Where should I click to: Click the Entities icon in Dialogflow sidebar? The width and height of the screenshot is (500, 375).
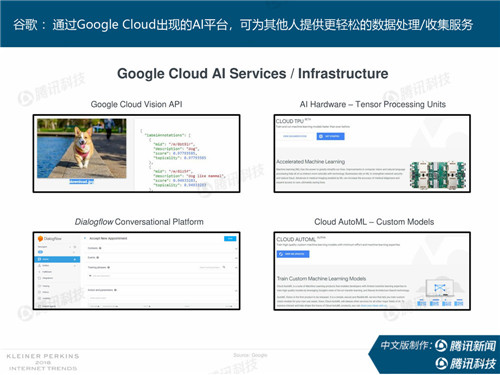39,265
